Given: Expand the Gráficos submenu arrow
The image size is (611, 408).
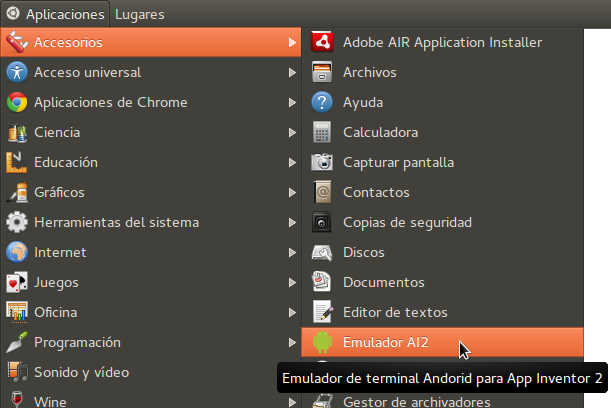Looking at the screenshot, I should pos(292,192).
